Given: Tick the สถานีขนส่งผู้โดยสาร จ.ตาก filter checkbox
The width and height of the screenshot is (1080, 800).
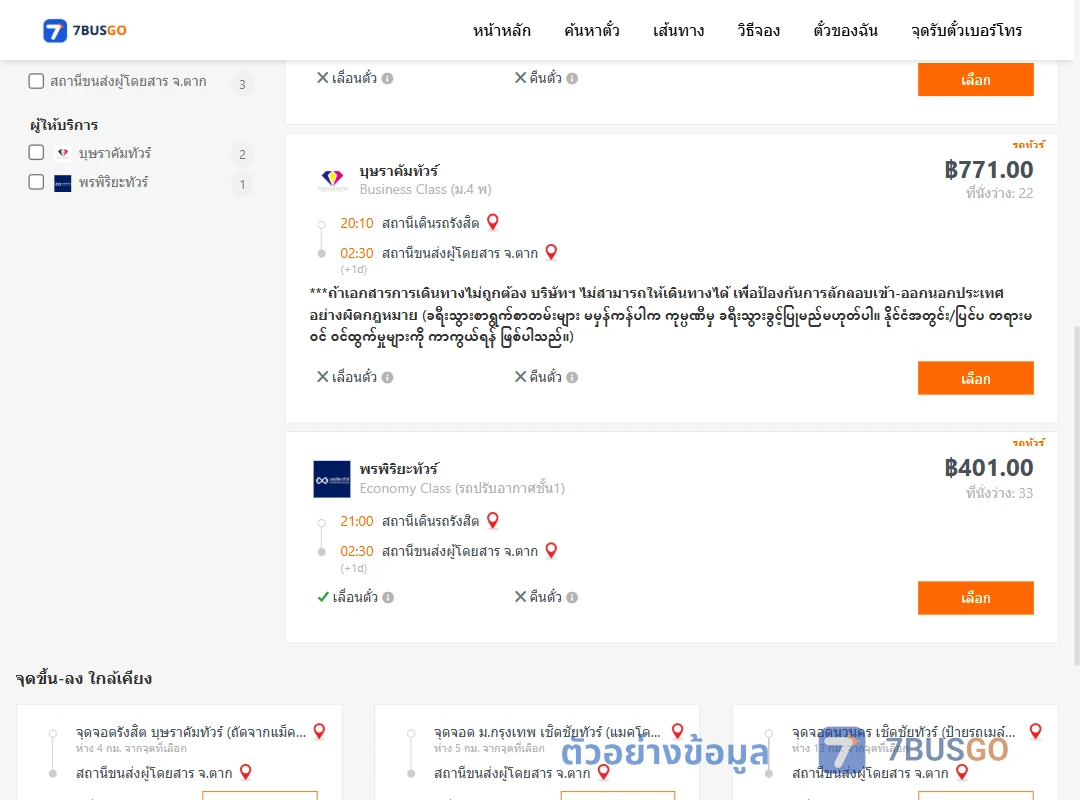Looking at the screenshot, I should (x=37, y=81).
